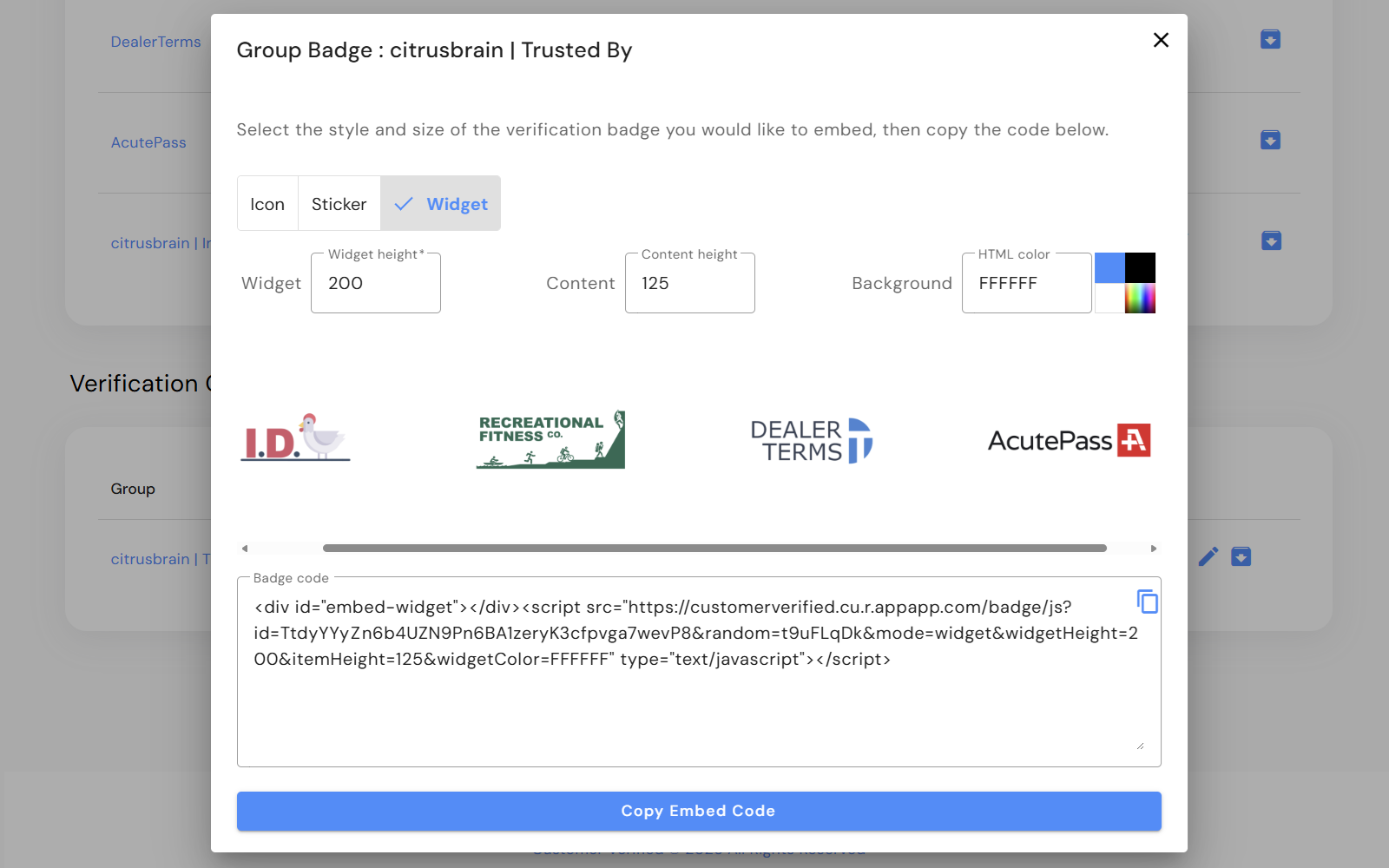Click the HTML color input field

coord(1027,283)
